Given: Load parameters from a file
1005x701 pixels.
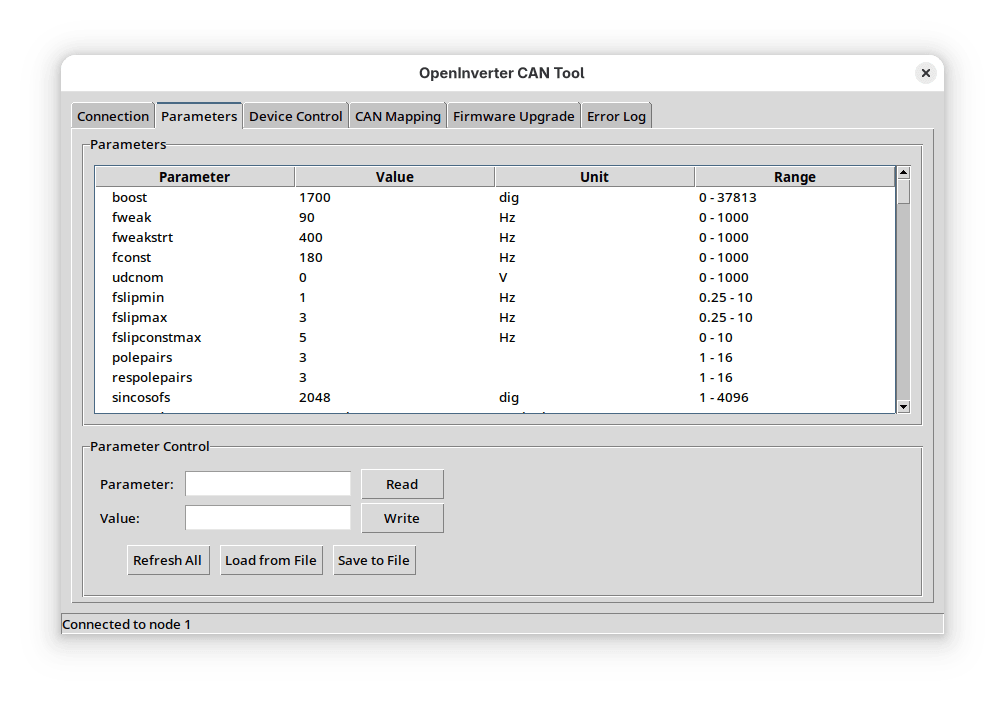Looking at the screenshot, I should click(271, 560).
